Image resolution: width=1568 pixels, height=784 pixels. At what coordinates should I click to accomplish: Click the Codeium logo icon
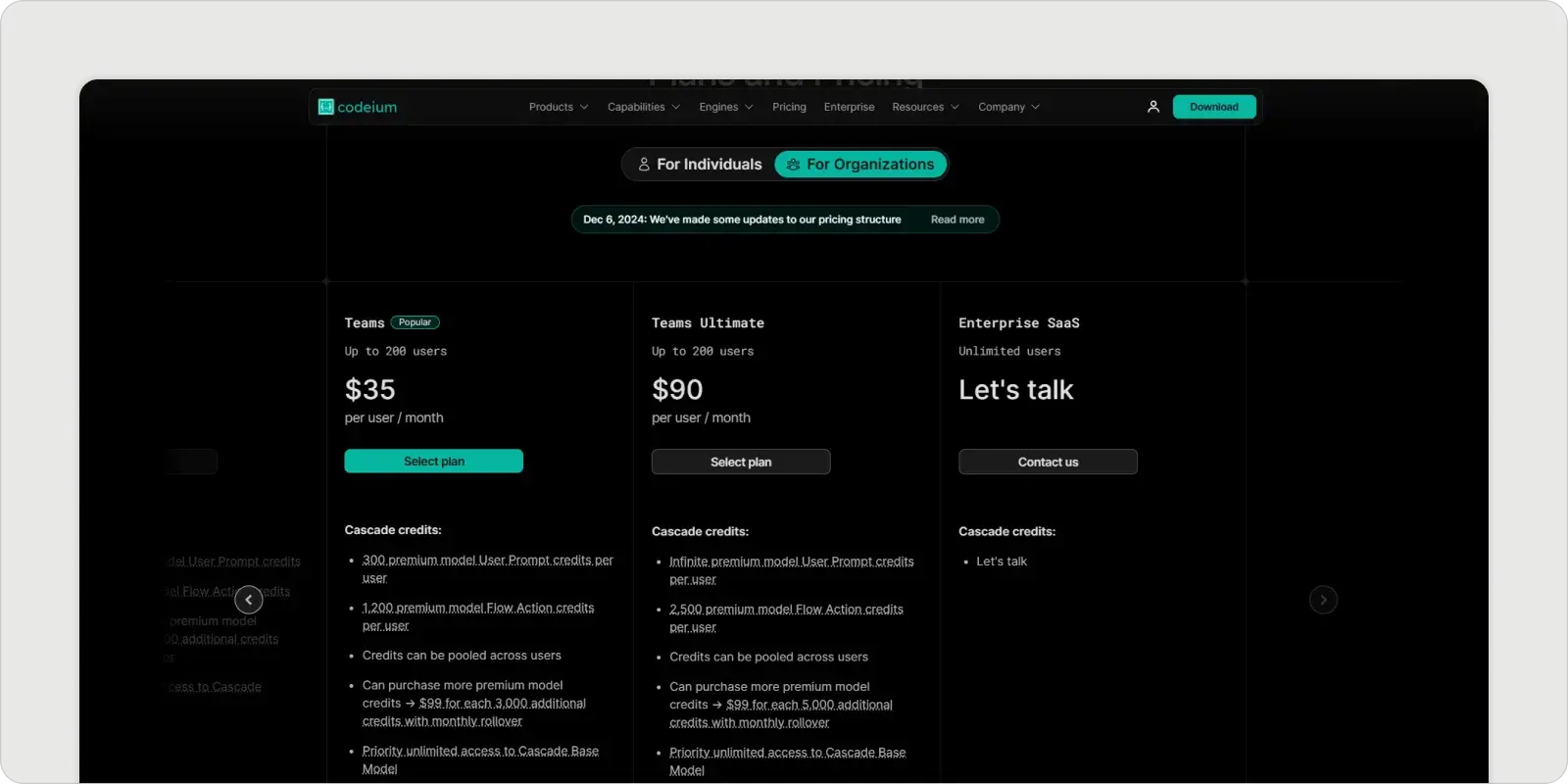[326, 107]
